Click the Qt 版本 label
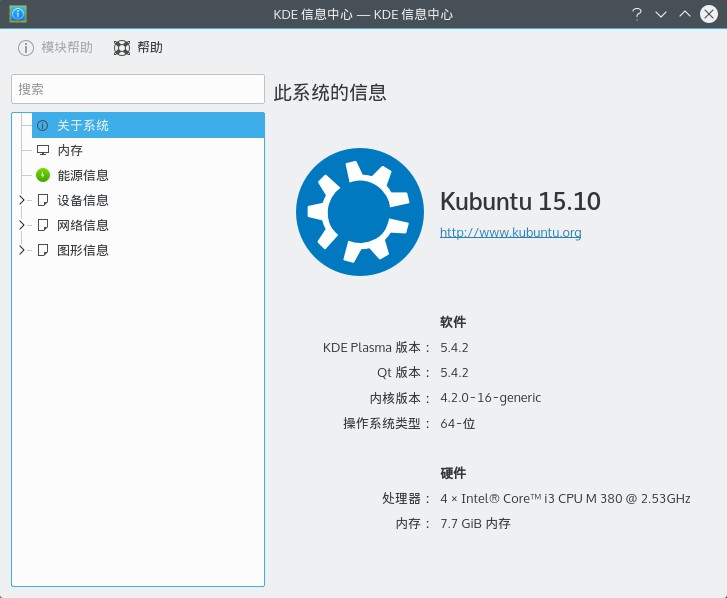The image size is (727, 598). point(404,373)
